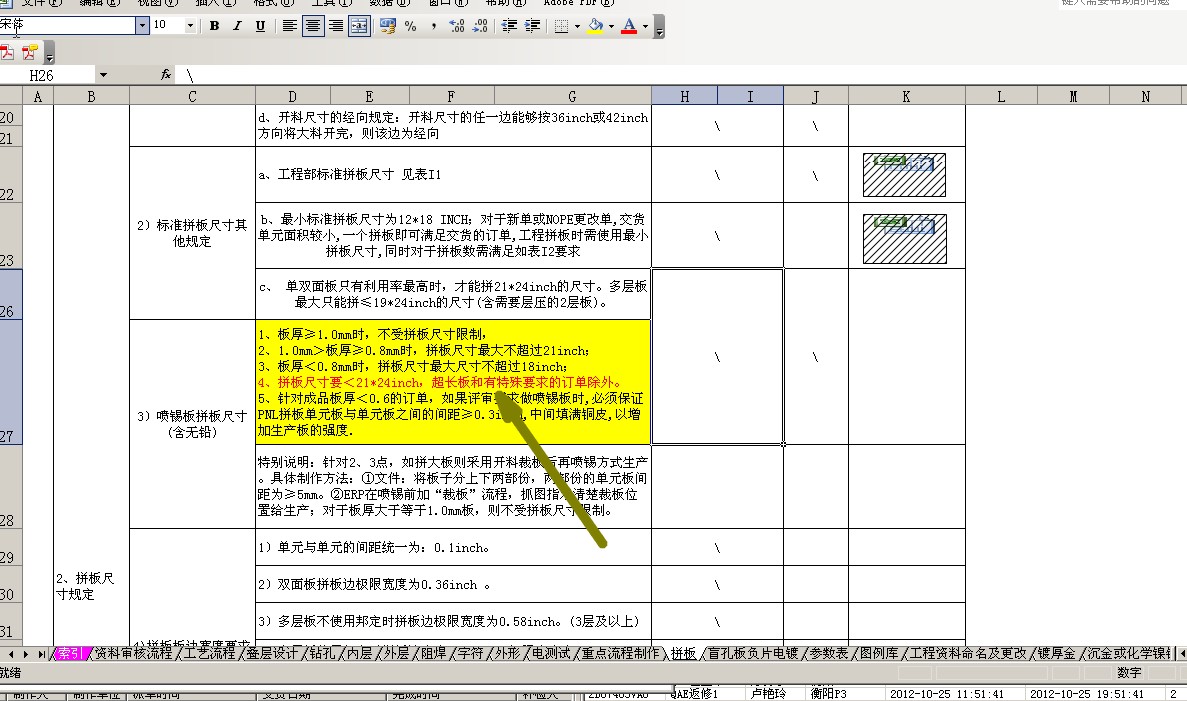The image size is (1187, 701).
Task: Select row 27 header
Action: pyautogui.click(x=11, y=382)
